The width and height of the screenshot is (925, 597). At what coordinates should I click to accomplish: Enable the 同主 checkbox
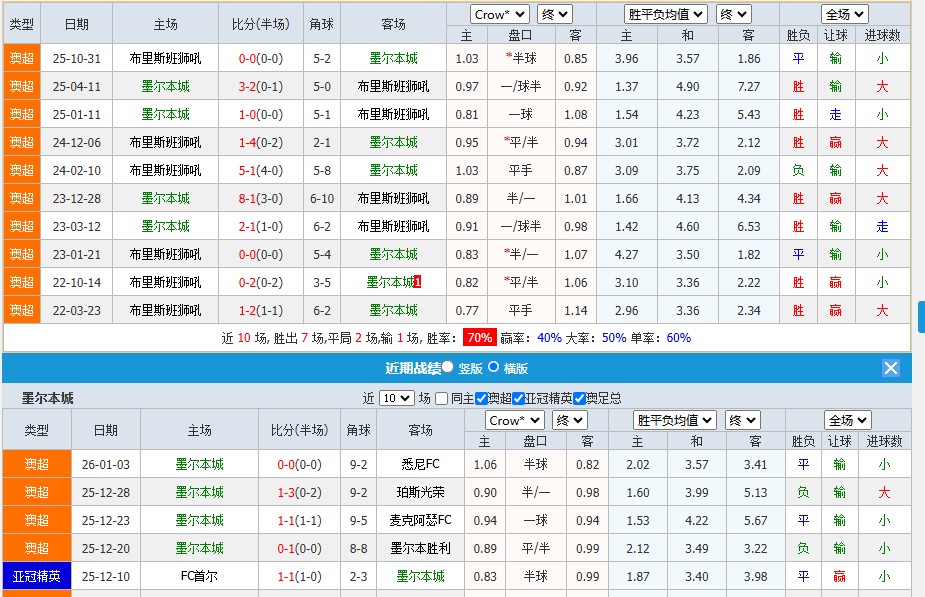[x=440, y=398]
